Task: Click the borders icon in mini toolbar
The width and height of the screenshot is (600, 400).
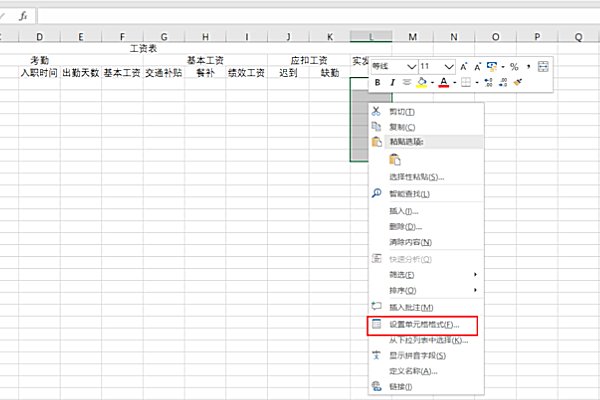Action: [x=466, y=82]
